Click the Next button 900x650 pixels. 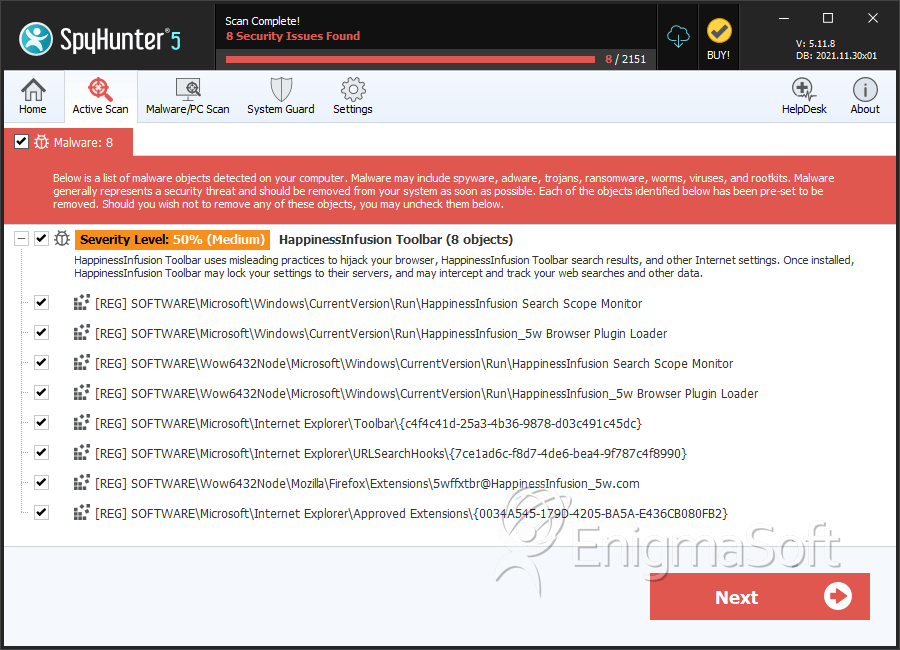[759, 597]
